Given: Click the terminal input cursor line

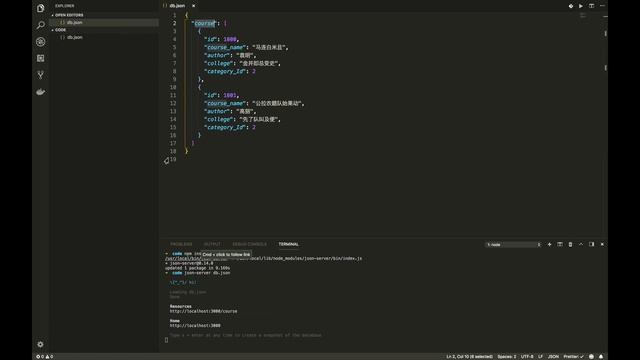Looking at the screenshot, I should coord(166,340).
